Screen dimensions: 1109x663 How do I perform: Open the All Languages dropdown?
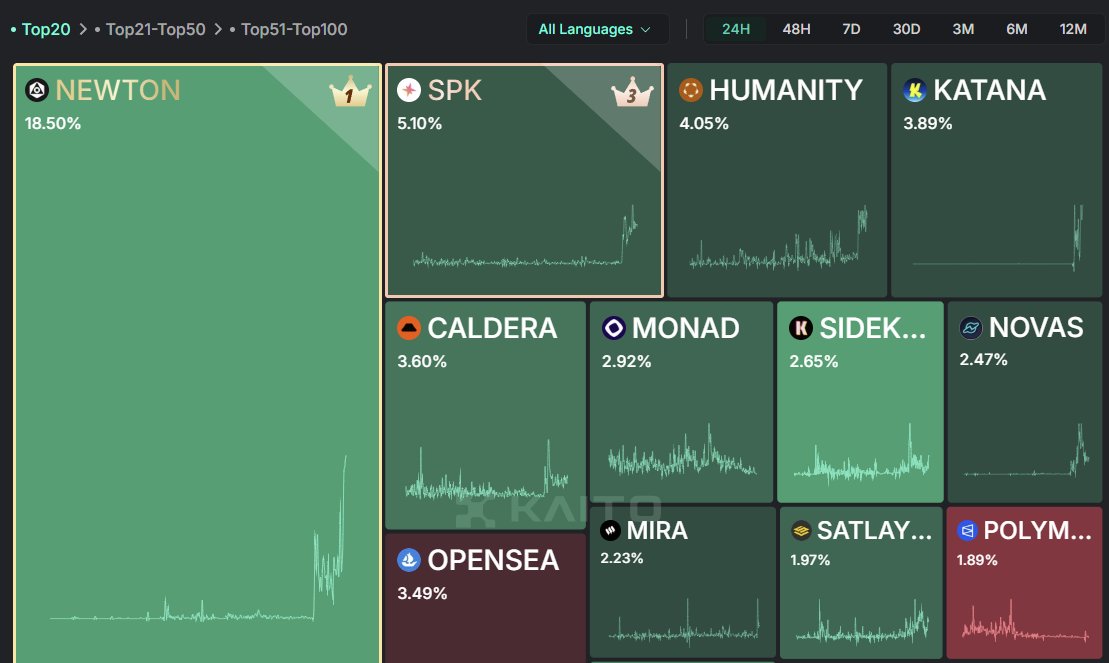[x=597, y=29]
